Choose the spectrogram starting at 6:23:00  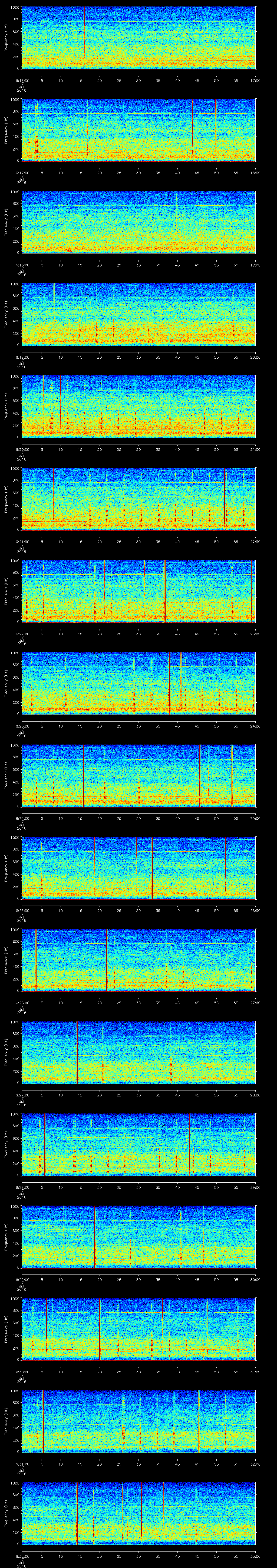pyautogui.click(x=139, y=683)
